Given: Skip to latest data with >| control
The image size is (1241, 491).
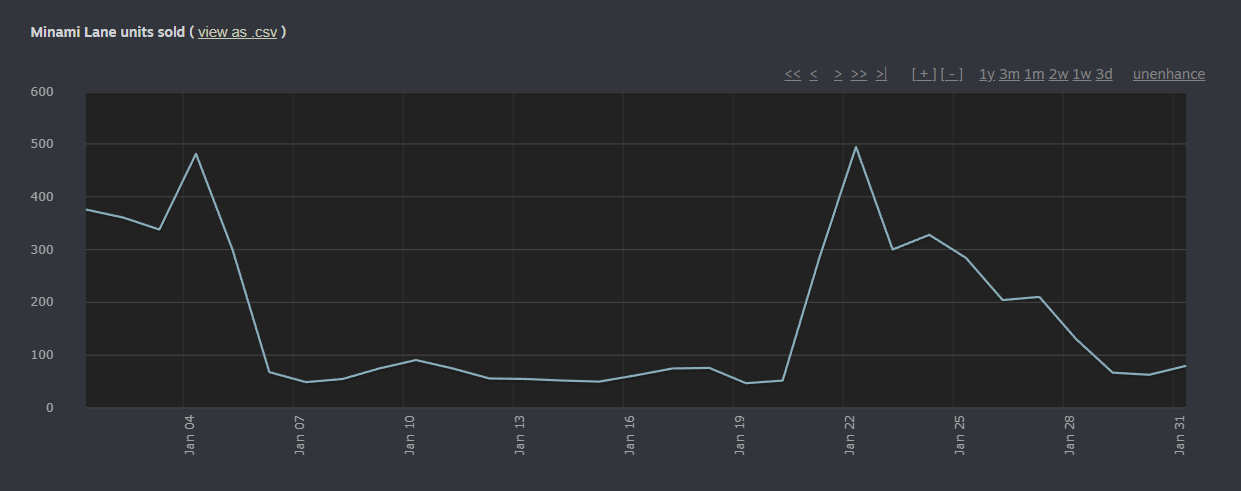Looking at the screenshot, I should (x=881, y=74).
